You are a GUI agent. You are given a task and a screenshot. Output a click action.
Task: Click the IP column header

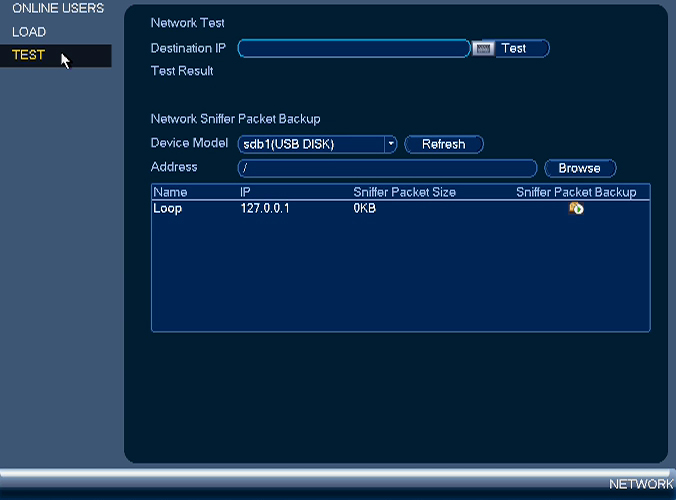coord(245,192)
